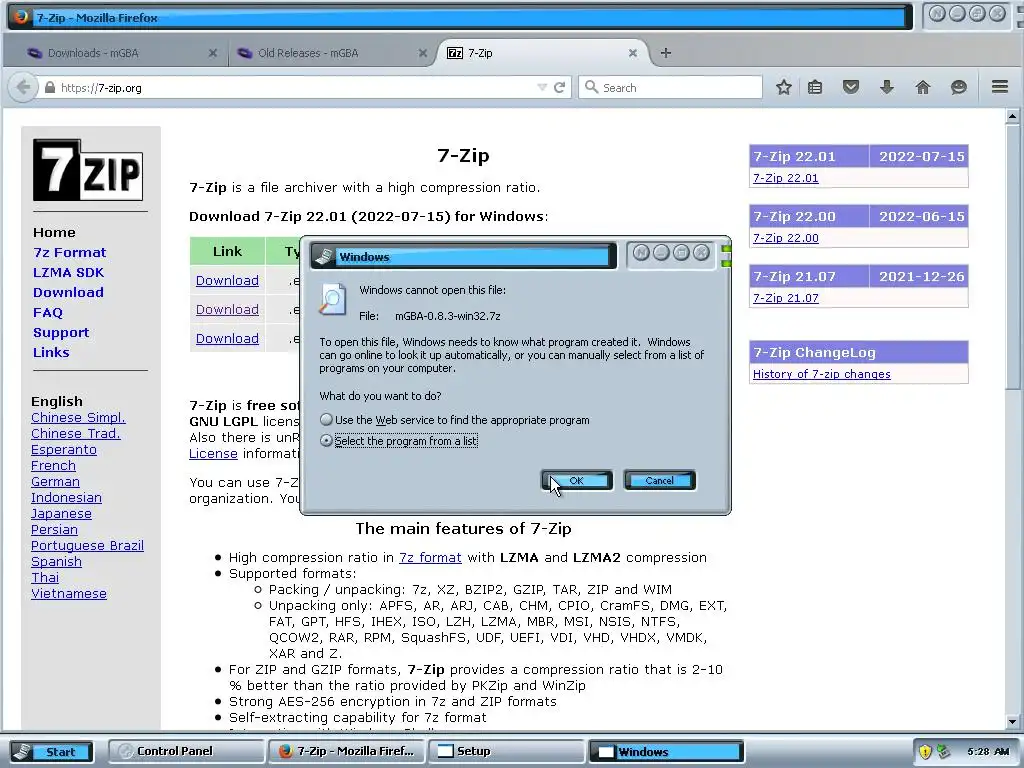Switch language to Chinese Trad.

point(76,433)
